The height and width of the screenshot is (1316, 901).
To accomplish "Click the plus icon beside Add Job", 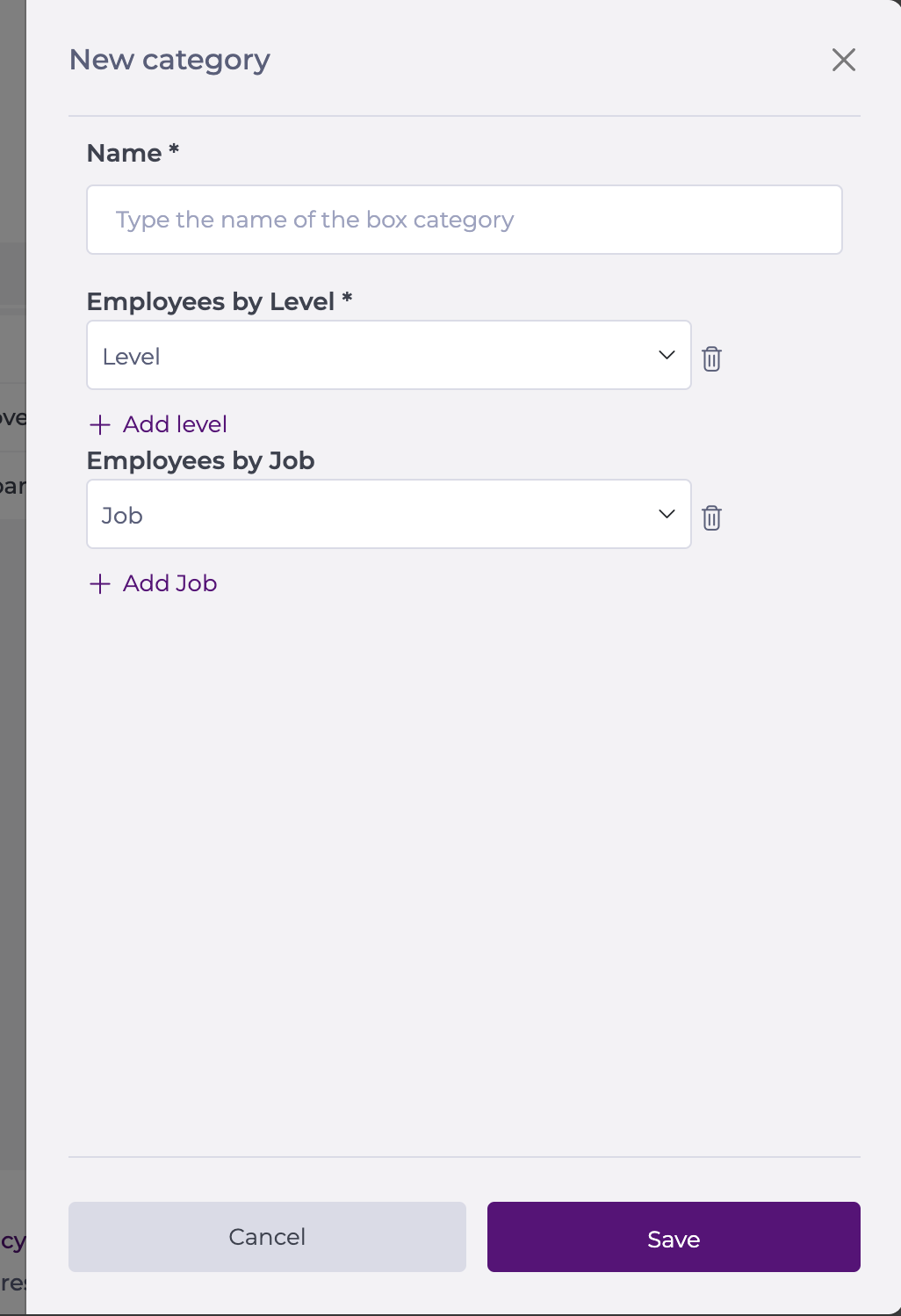I will (100, 584).
